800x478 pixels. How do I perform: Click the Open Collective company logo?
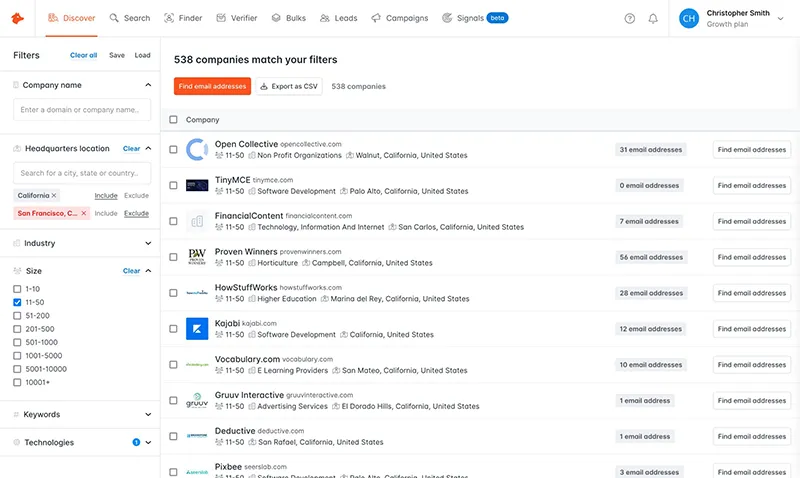197,149
